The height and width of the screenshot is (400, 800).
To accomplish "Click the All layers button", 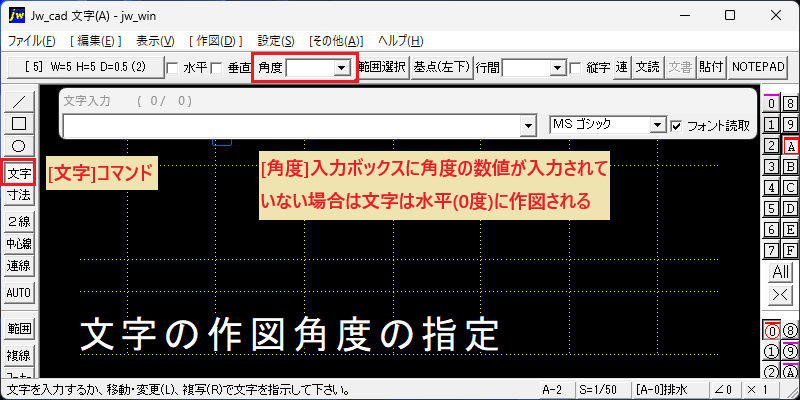I will [x=781, y=272].
